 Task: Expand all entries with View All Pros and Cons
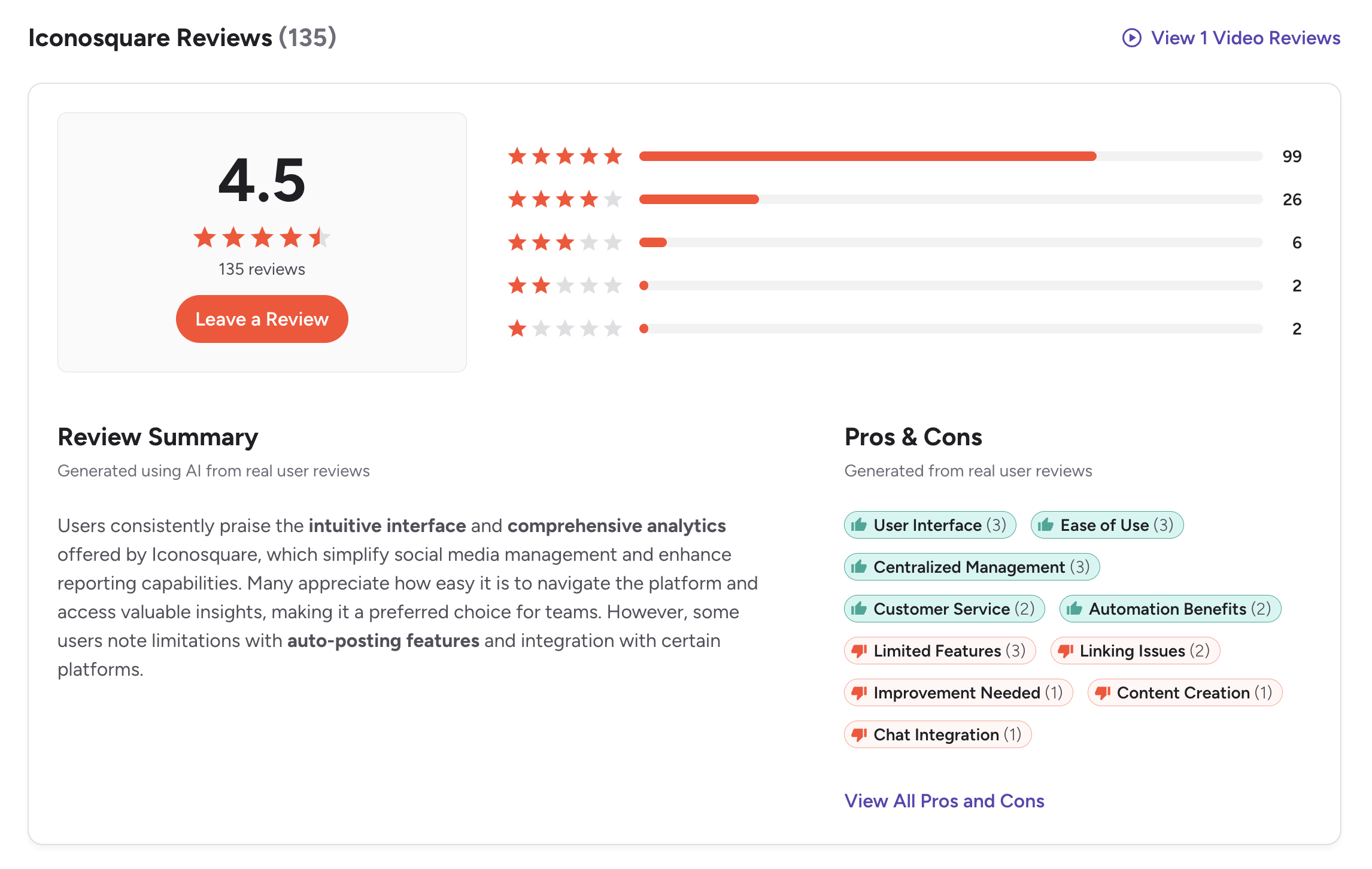pos(944,801)
